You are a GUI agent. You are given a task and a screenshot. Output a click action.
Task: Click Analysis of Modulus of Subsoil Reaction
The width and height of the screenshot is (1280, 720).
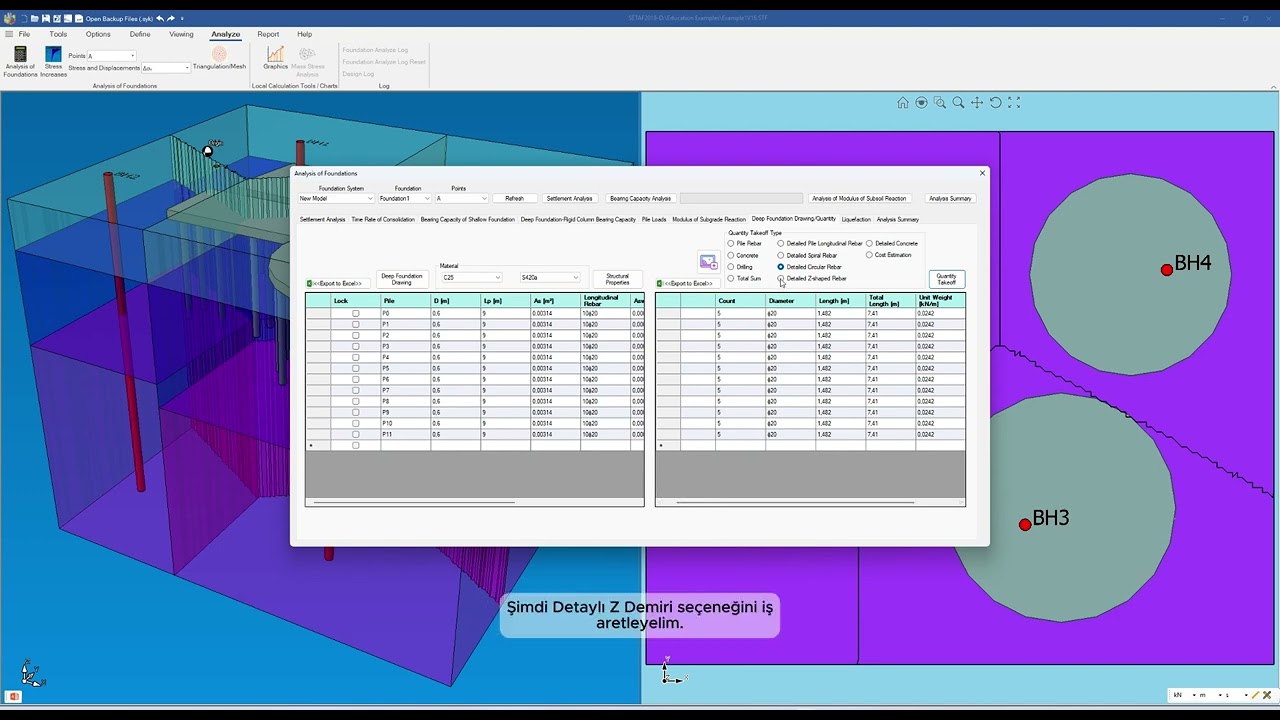(x=859, y=198)
